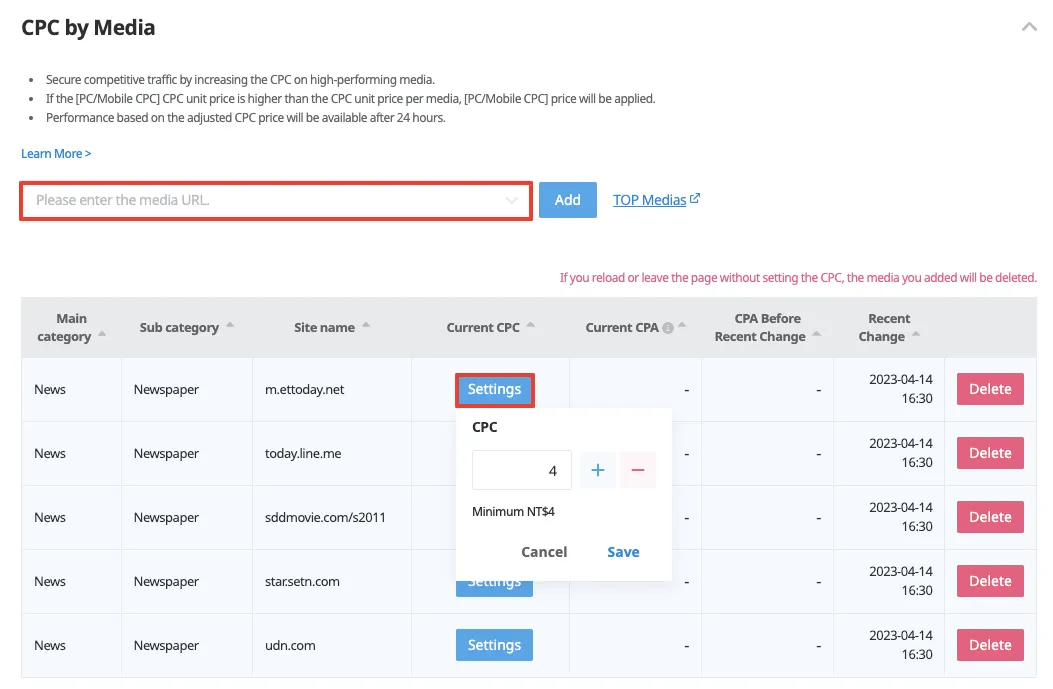Save the CPC value in popup
Image resolution: width=1053 pixels, height=689 pixels.
click(623, 552)
